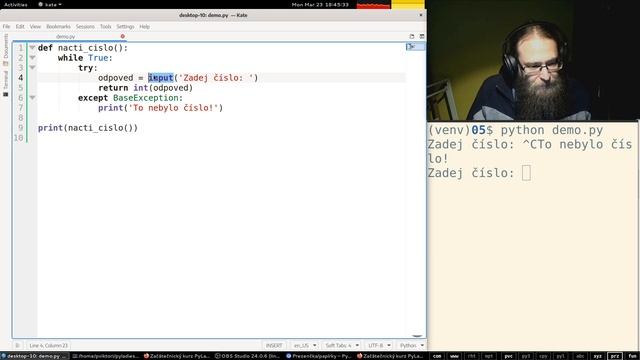Click line number 8 in the gutter
The width and height of the screenshot is (640, 360).
[20, 118]
